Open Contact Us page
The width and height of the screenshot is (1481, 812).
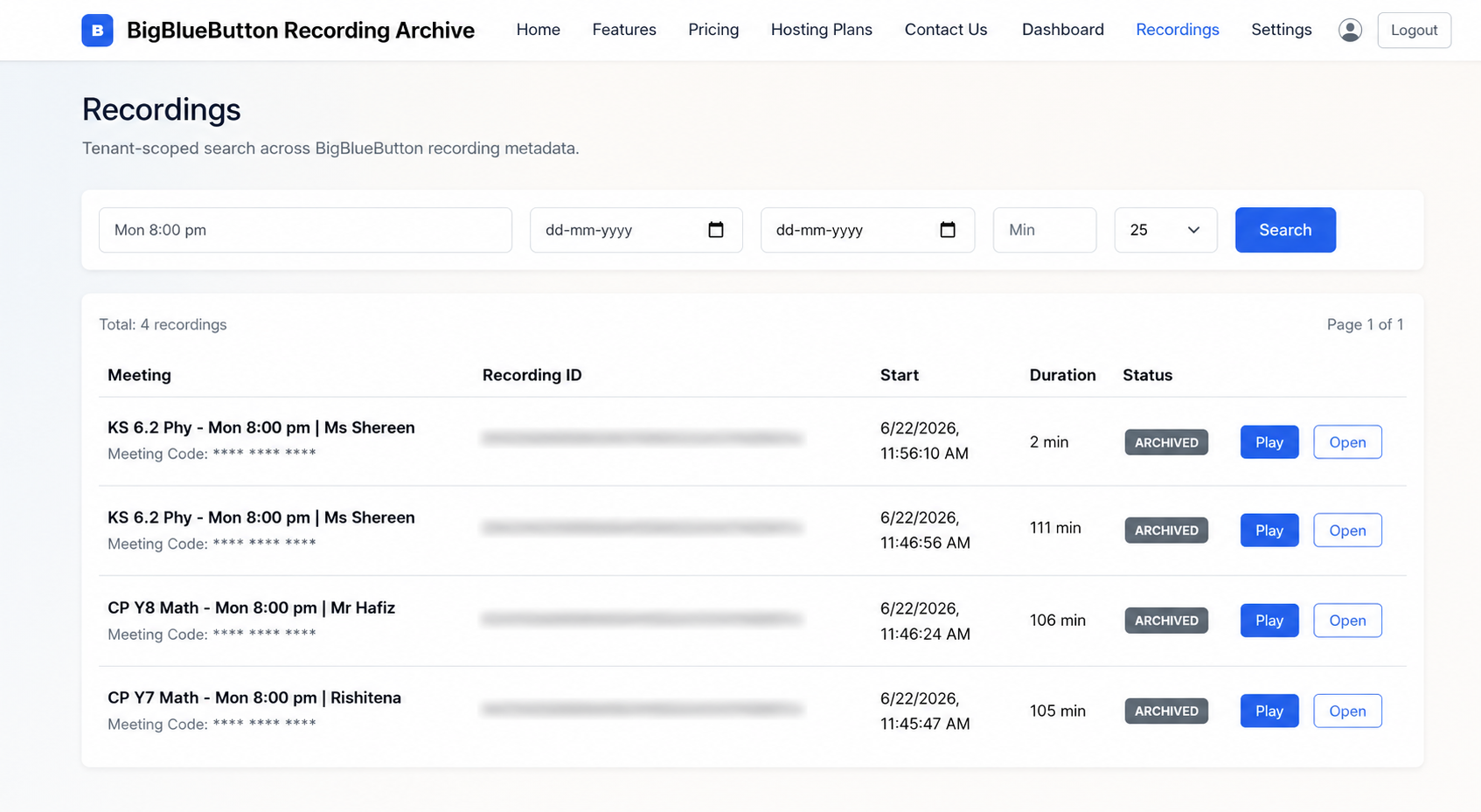coord(946,30)
